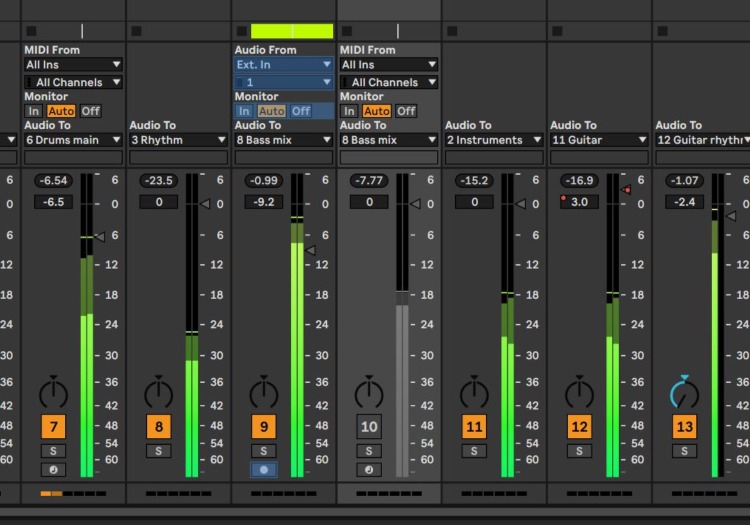Open the Audio From Ext. In dropdown
The height and width of the screenshot is (525, 750).
point(284,65)
